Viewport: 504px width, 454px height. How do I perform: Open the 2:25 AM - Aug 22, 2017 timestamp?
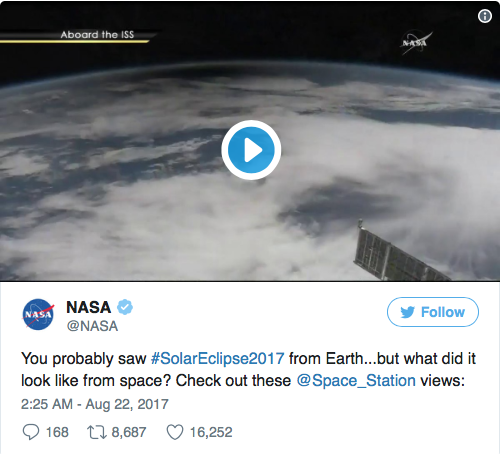(95, 404)
